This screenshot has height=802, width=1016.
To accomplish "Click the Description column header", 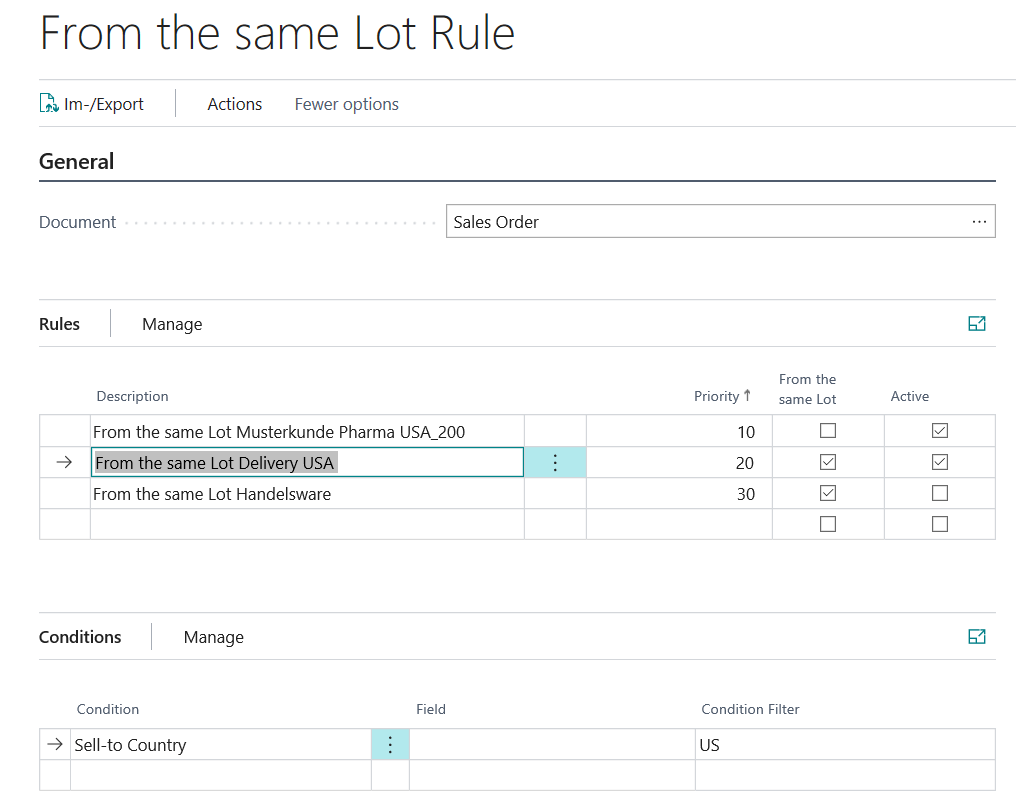I will (x=132, y=396).
